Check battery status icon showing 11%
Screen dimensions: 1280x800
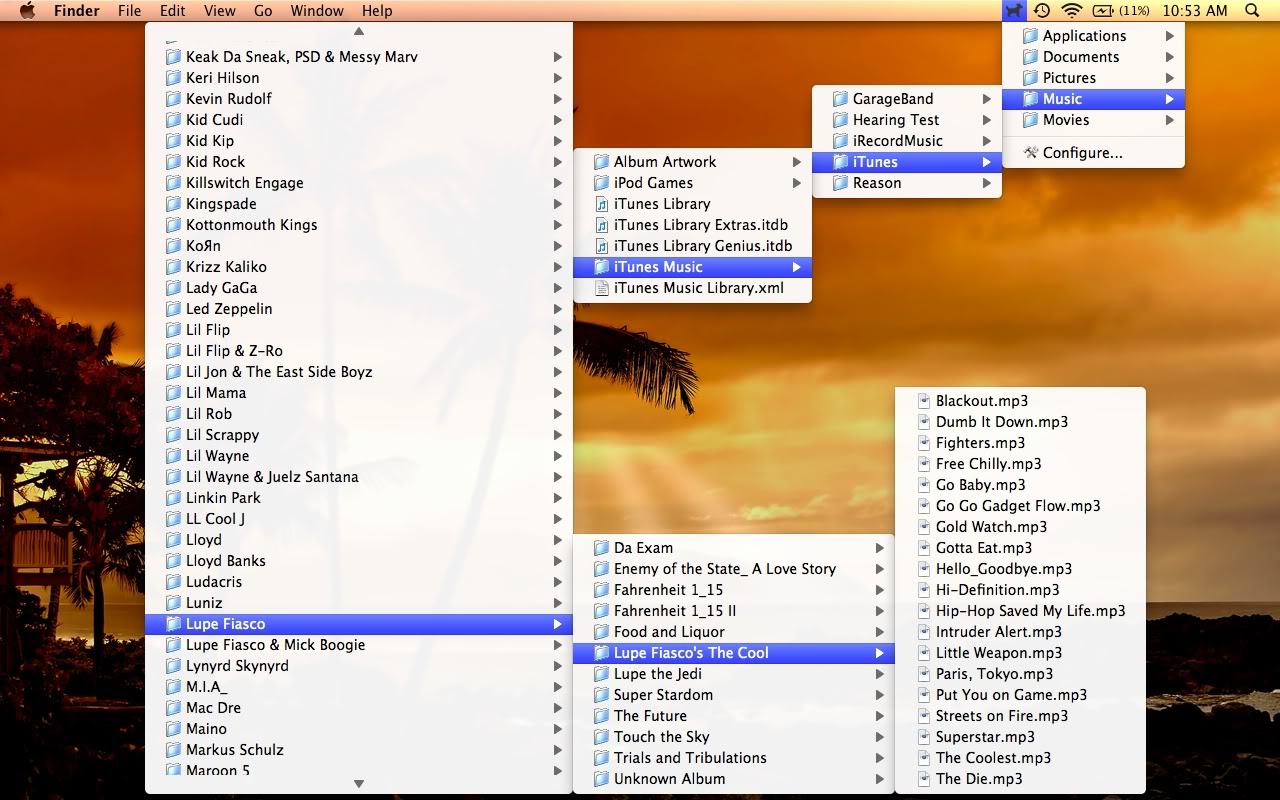click(1103, 11)
